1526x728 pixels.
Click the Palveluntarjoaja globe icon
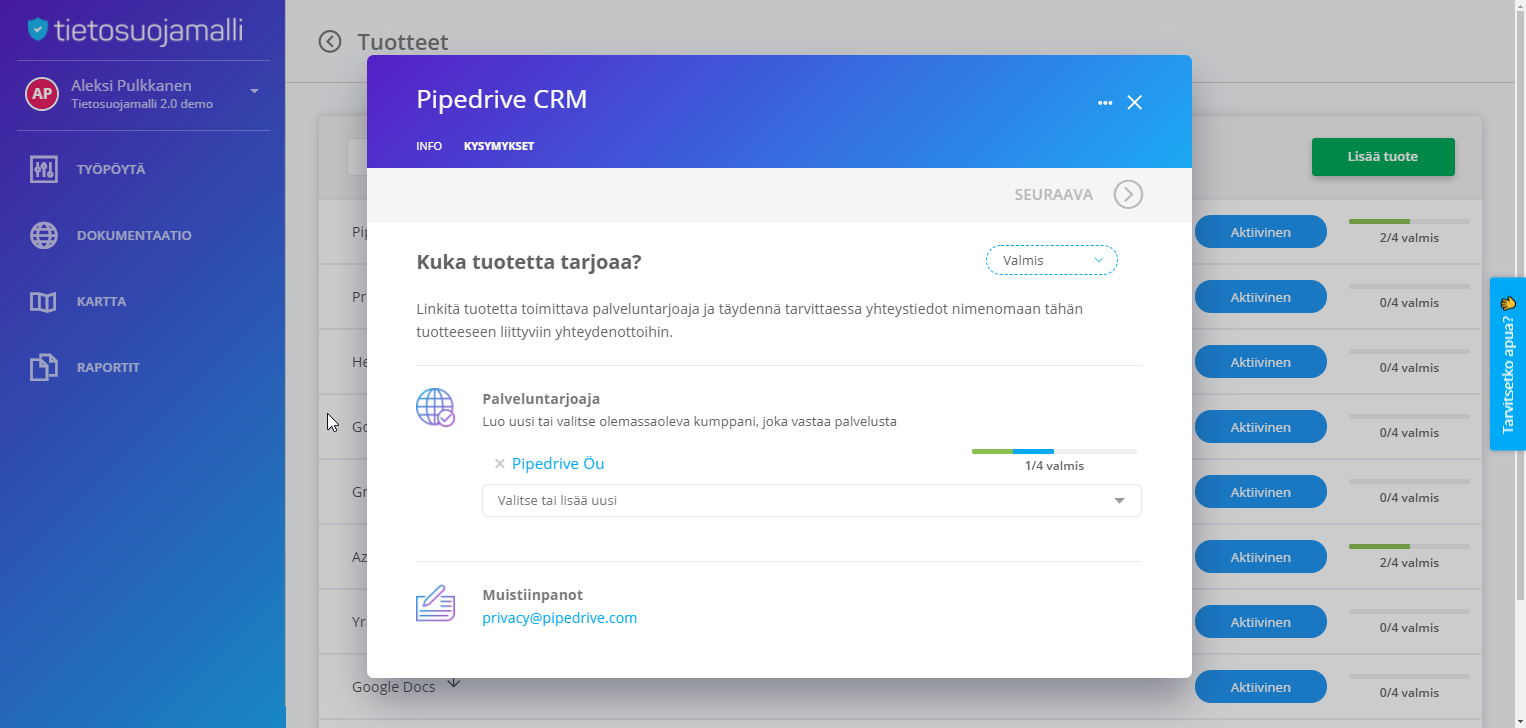point(435,407)
